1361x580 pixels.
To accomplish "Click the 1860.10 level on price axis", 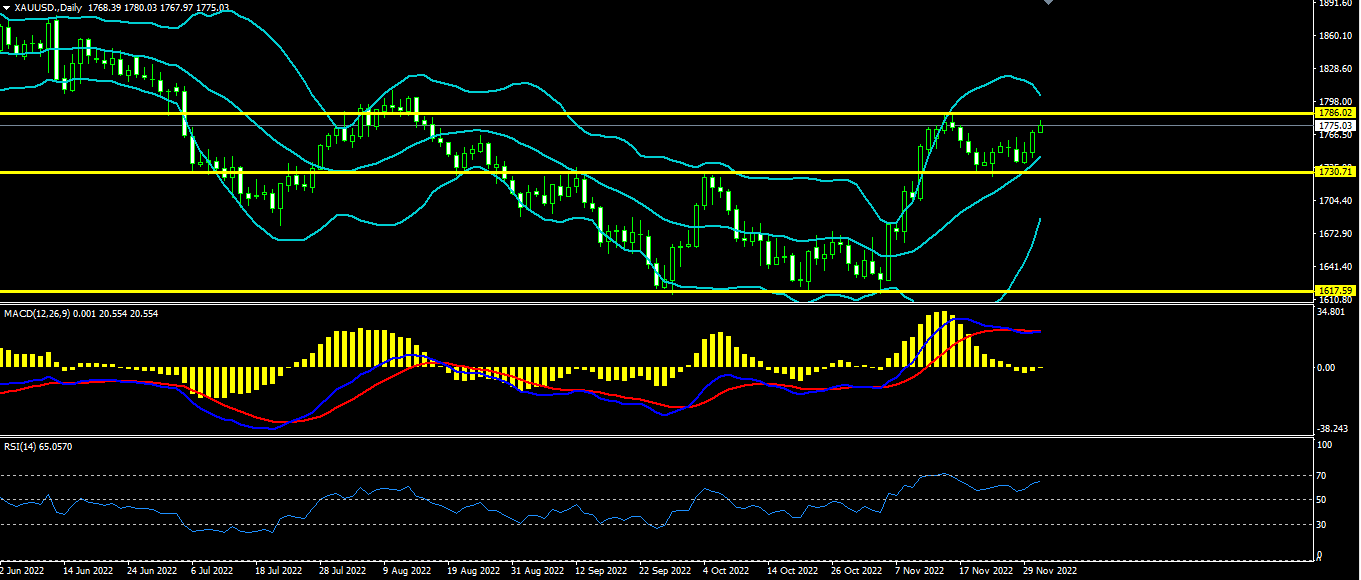I will click(1335, 36).
